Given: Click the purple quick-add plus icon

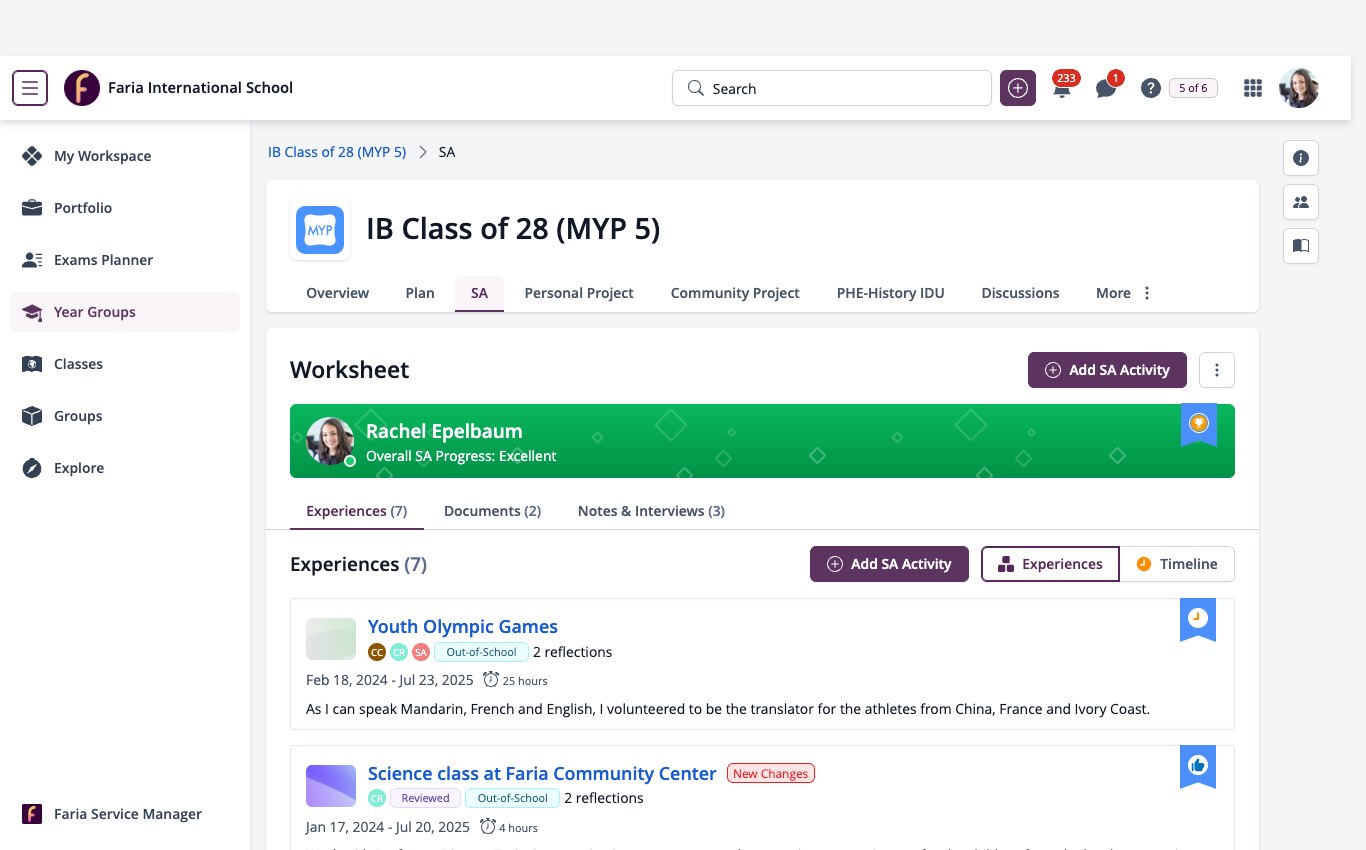Looking at the screenshot, I should pyautogui.click(x=1018, y=88).
